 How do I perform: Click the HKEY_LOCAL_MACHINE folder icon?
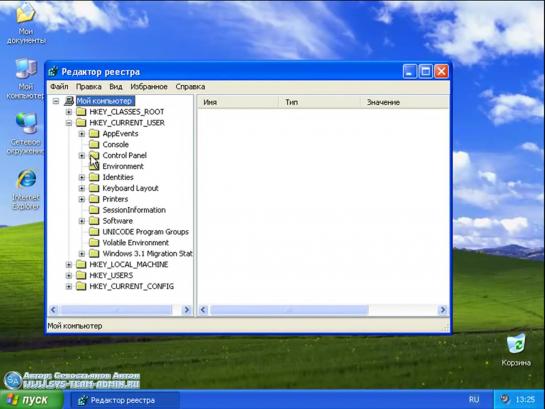coord(81,264)
